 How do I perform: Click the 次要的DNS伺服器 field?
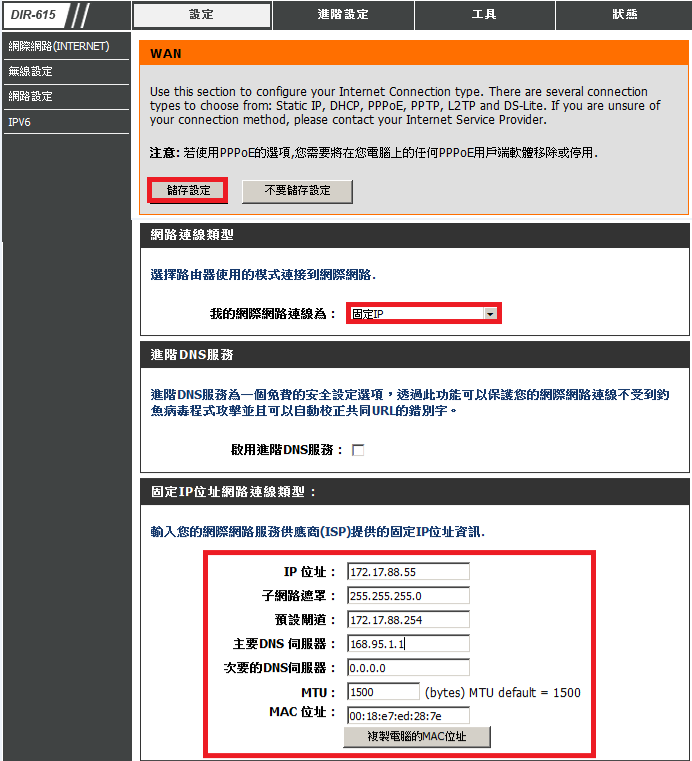[408, 668]
